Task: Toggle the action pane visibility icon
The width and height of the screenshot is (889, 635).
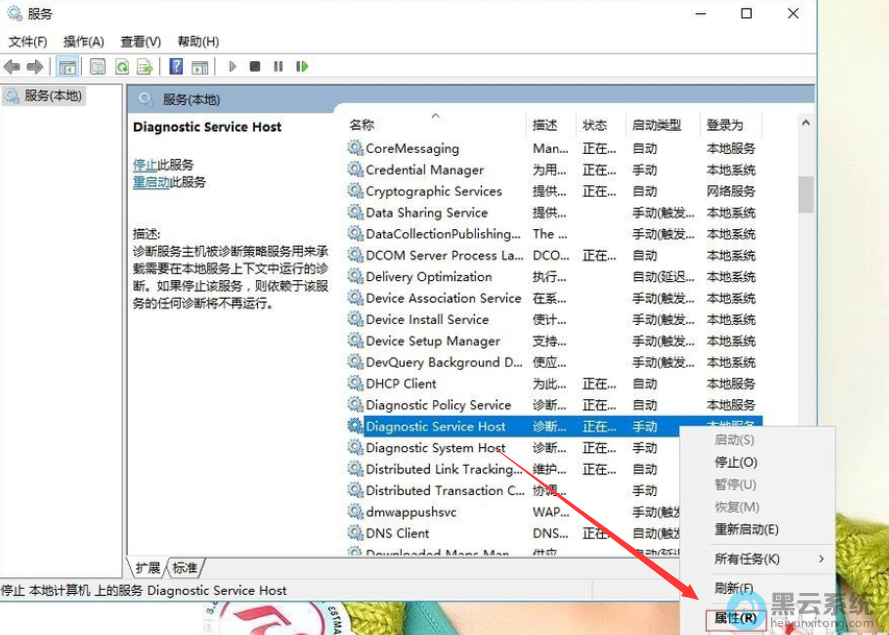Action: coord(96,66)
